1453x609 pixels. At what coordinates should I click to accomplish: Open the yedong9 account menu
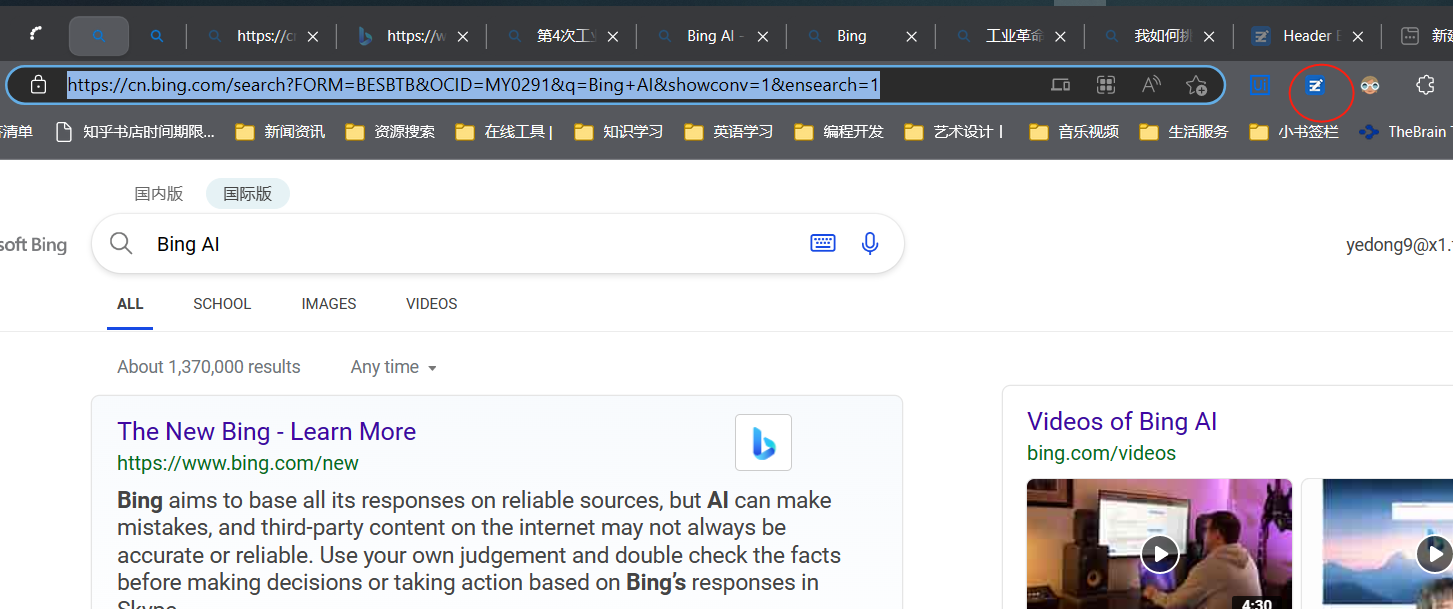(1399, 244)
